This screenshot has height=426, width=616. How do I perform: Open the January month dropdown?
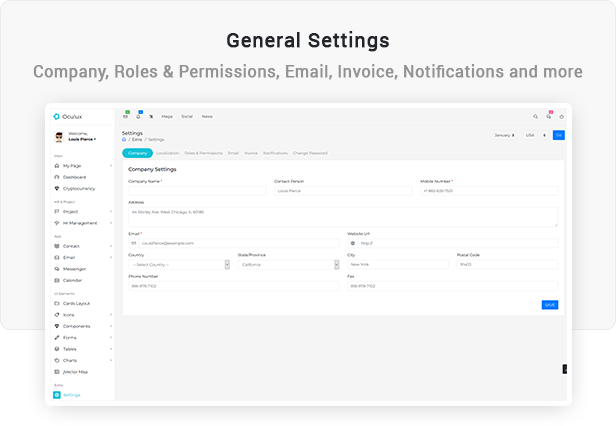504,135
